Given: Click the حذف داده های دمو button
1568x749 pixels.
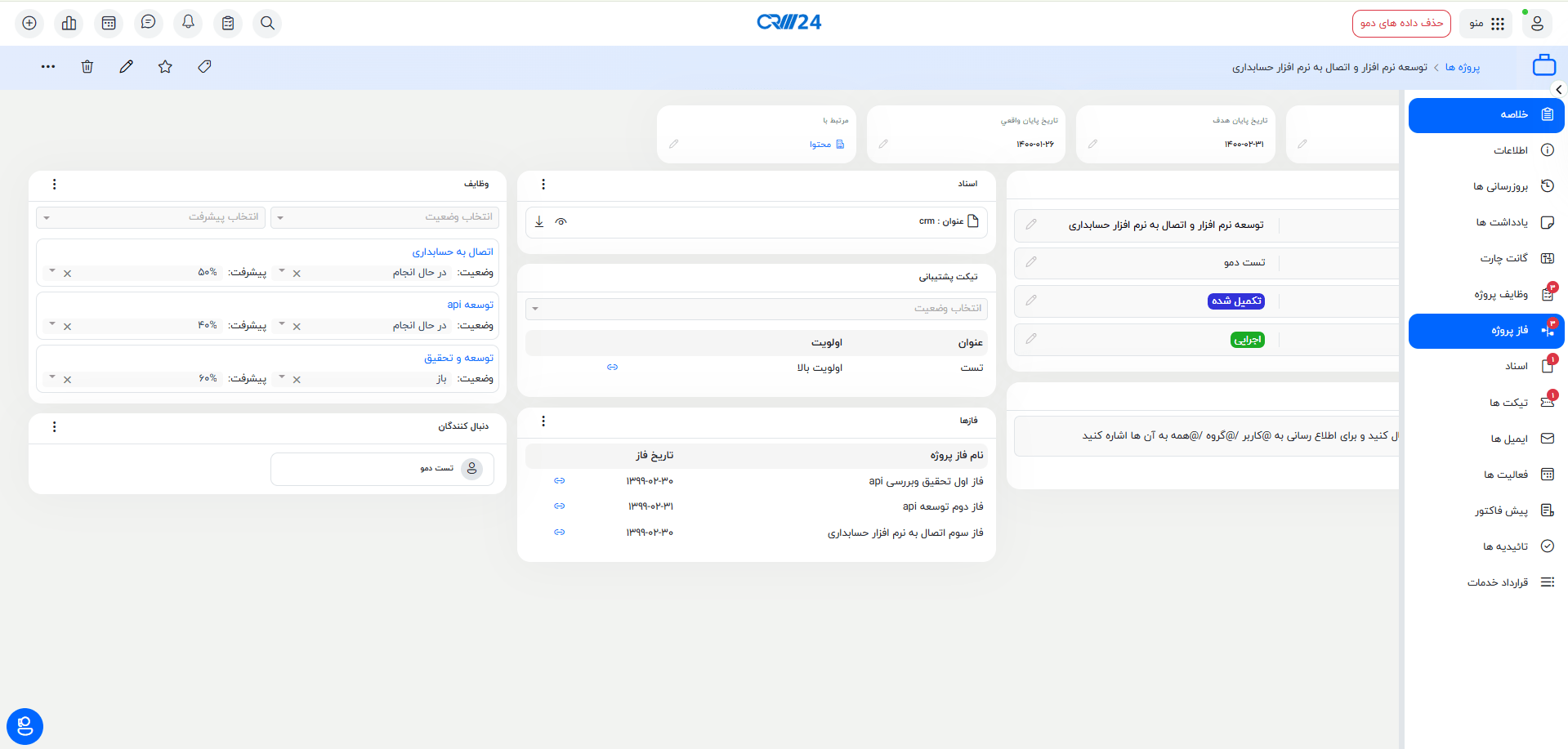Looking at the screenshot, I should pyautogui.click(x=1400, y=23).
